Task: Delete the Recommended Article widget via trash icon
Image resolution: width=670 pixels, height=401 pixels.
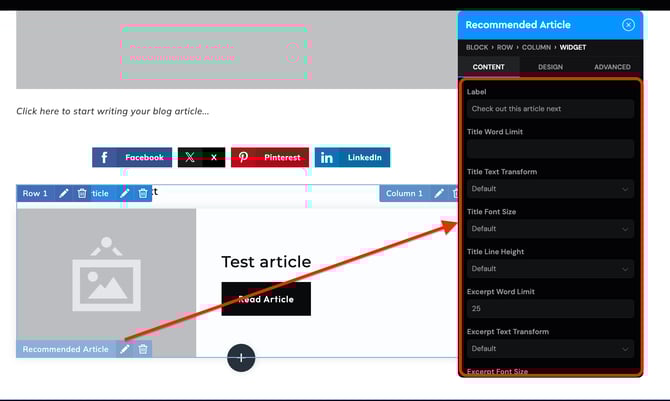Action: coord(143,349)
